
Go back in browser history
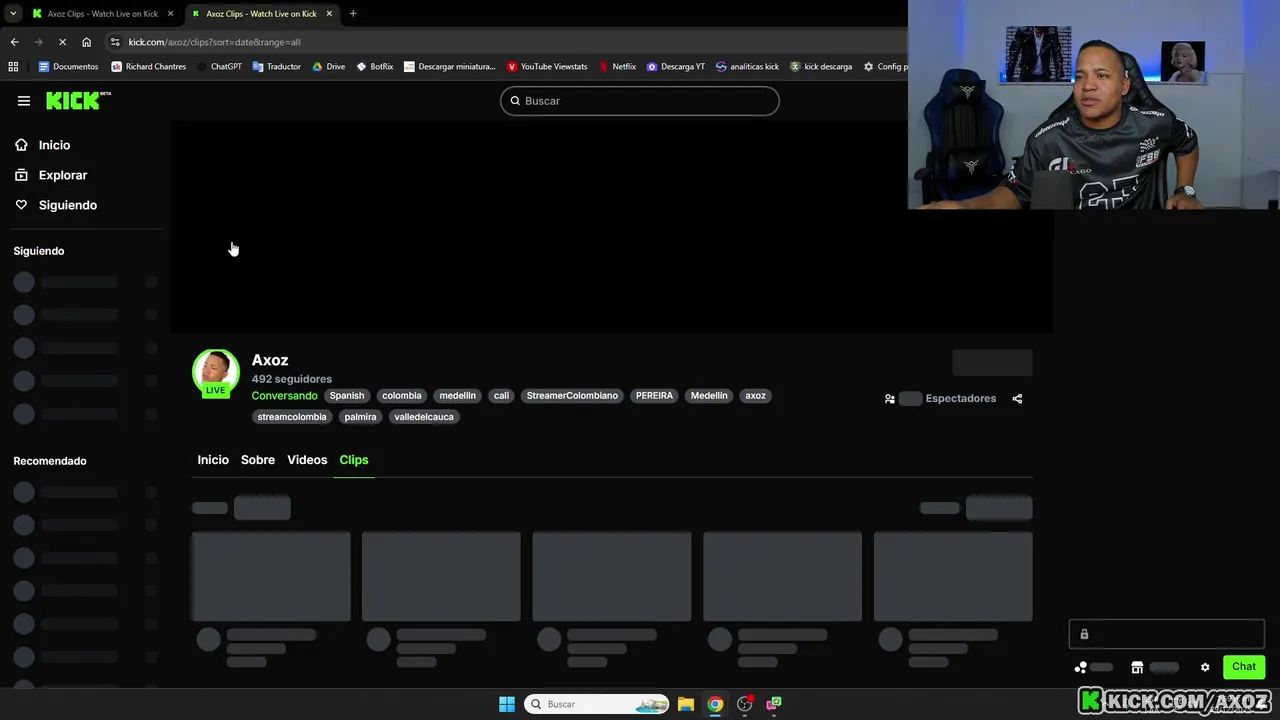pyautogui.click(x=14, y=42)
